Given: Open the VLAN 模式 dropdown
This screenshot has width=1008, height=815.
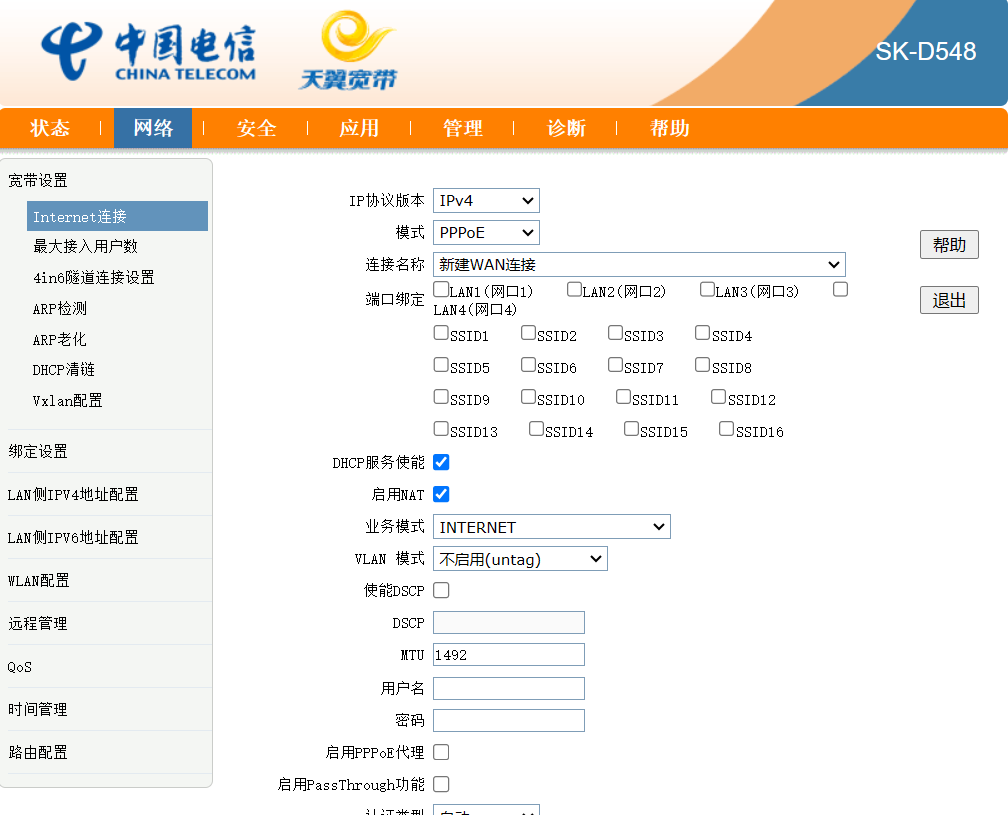Looking at the screenshot, I should [x=520, y=559].
